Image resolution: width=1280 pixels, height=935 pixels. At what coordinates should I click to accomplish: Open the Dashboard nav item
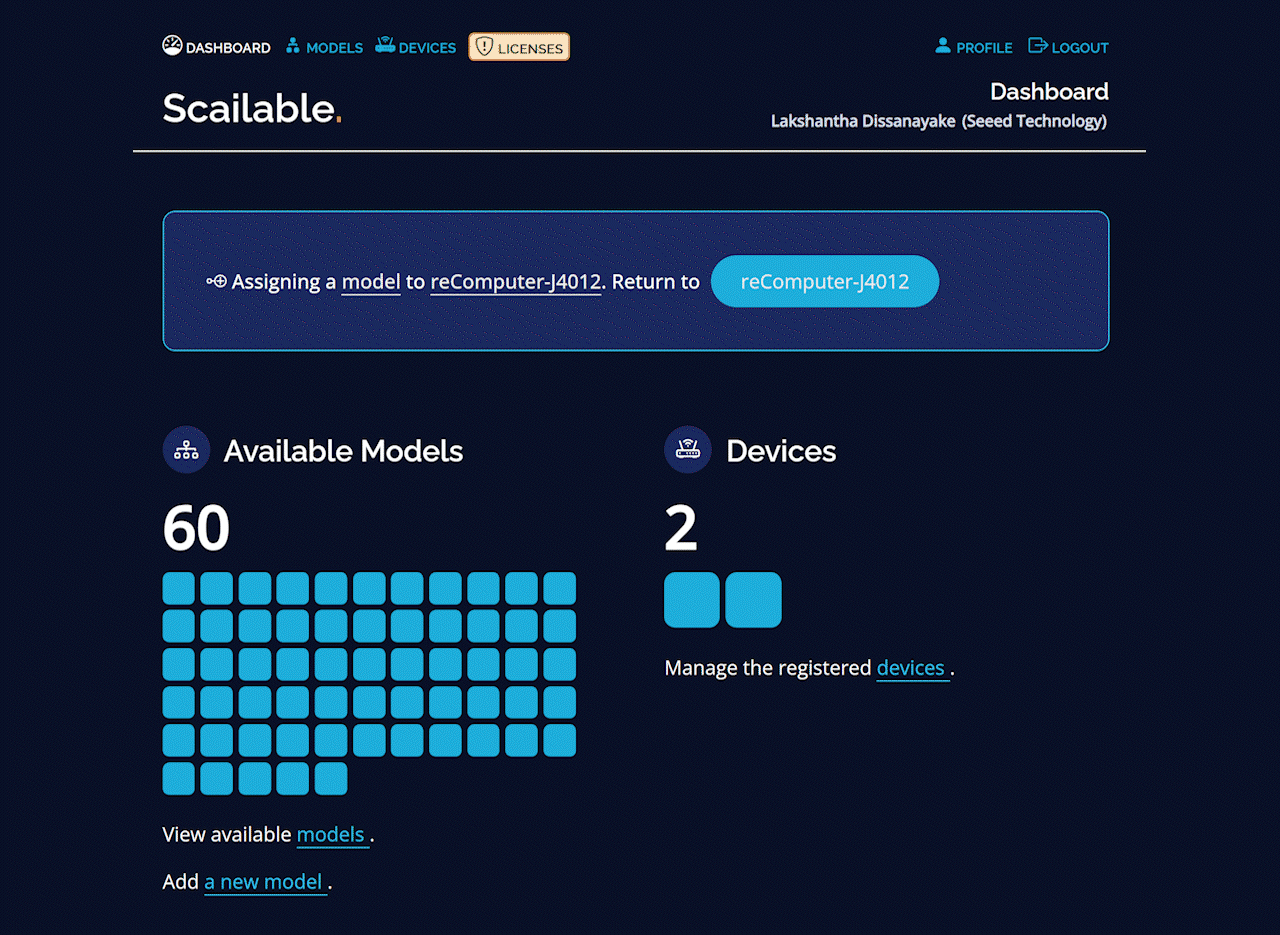click(216, 47)
